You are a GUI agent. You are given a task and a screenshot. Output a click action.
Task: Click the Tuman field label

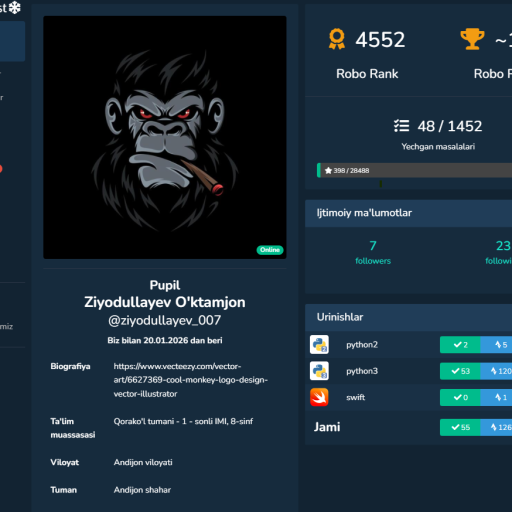tap(64, 490)
